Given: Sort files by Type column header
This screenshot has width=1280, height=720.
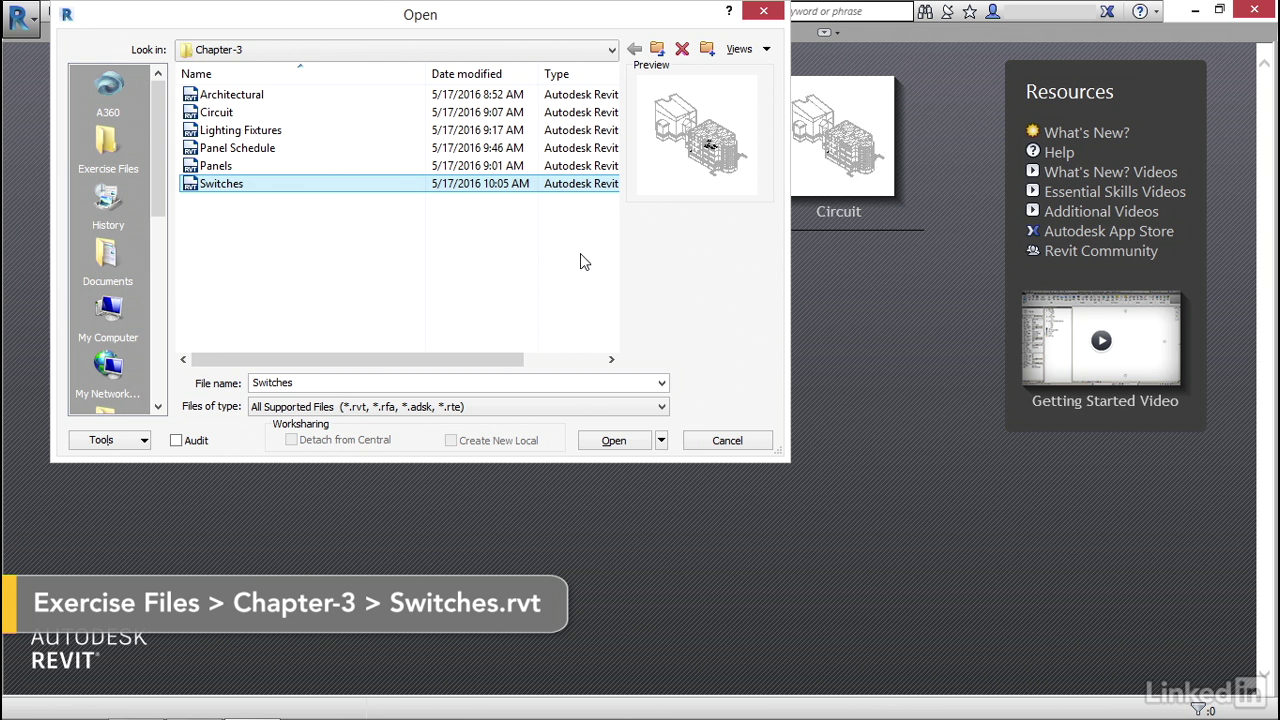Looking at the screenshot, I should click(579, 74).
